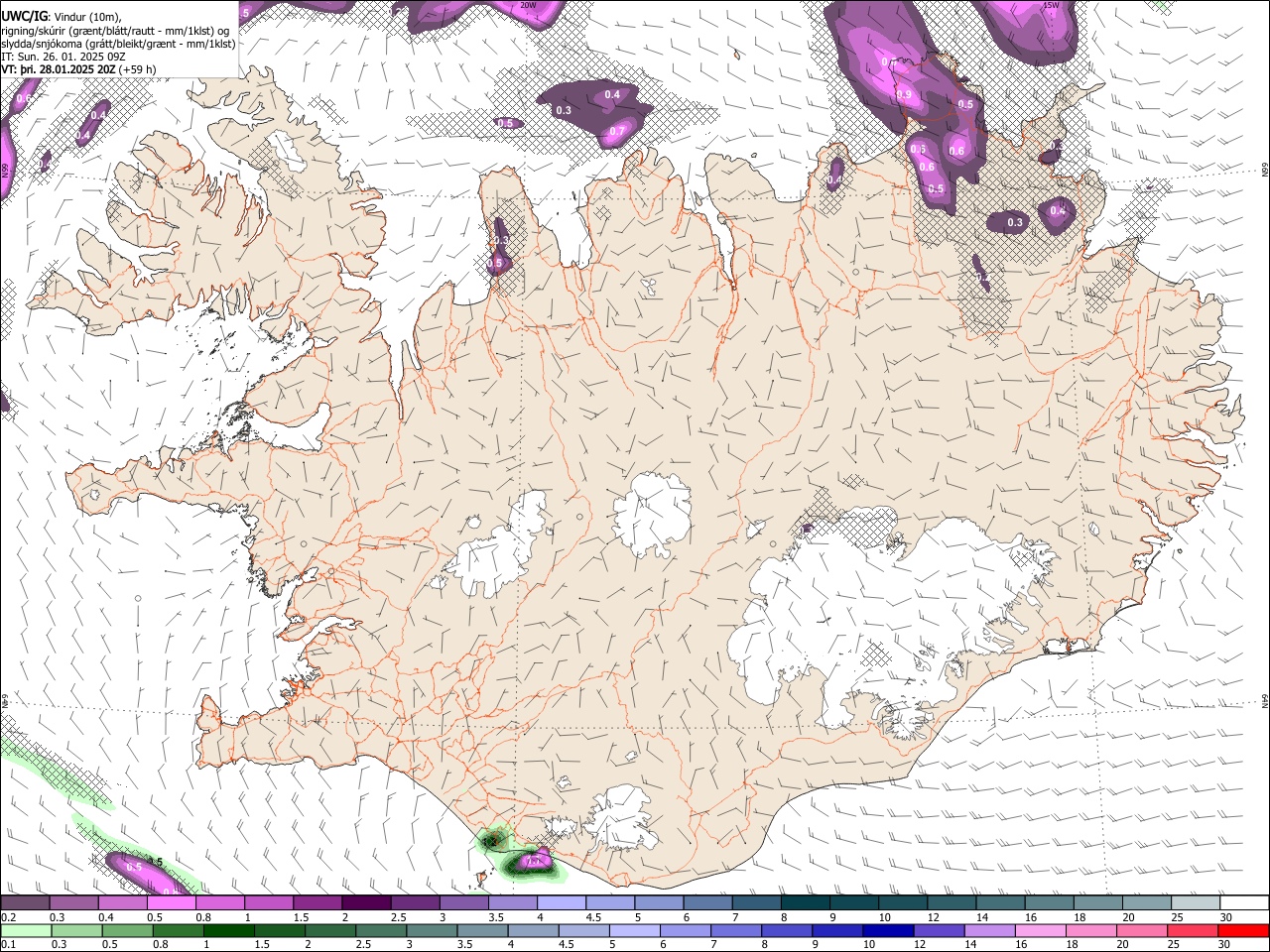
Task: Click the bright red swatch ending the lower scale
Action: coord(1243,931)
